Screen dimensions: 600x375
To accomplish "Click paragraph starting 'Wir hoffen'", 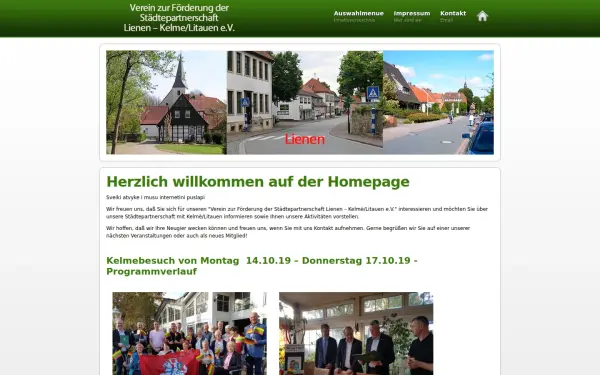I will pos(288,232).
